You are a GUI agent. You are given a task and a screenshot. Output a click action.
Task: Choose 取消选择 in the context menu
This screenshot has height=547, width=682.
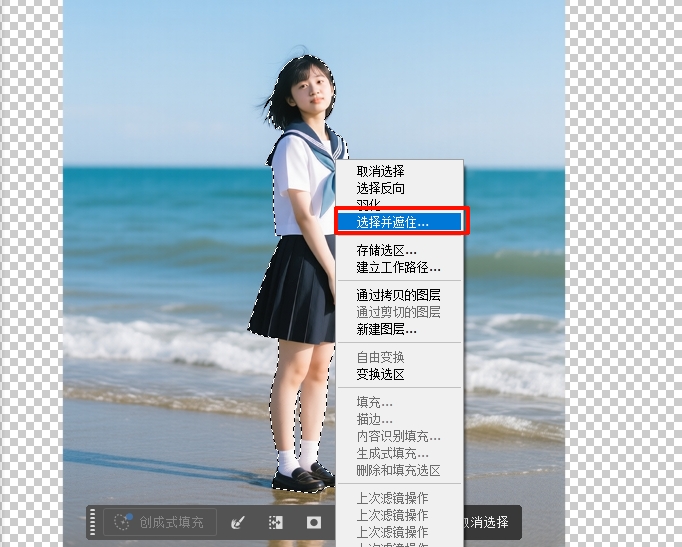click(398, 171)
